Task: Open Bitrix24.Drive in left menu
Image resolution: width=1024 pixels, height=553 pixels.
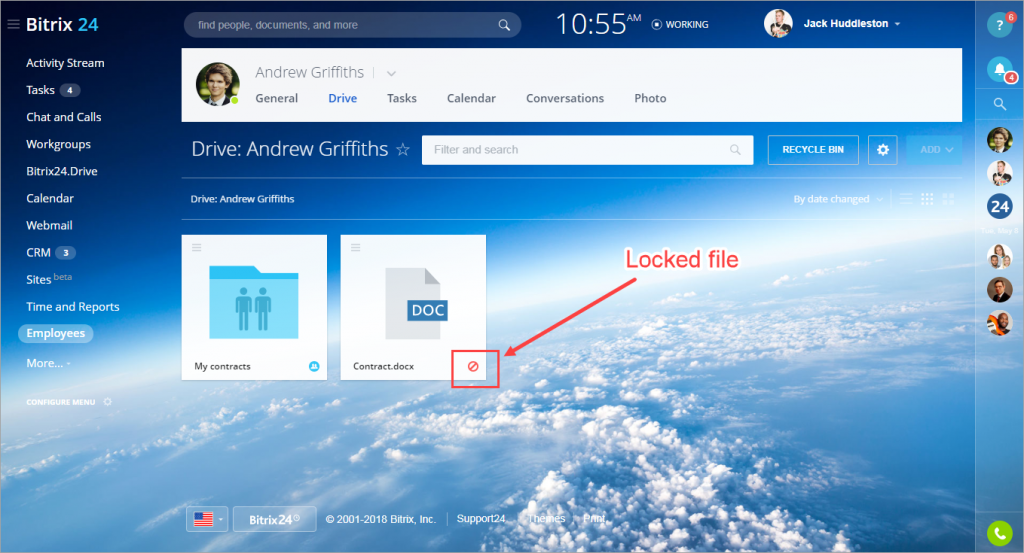Action: click(61, 171)
